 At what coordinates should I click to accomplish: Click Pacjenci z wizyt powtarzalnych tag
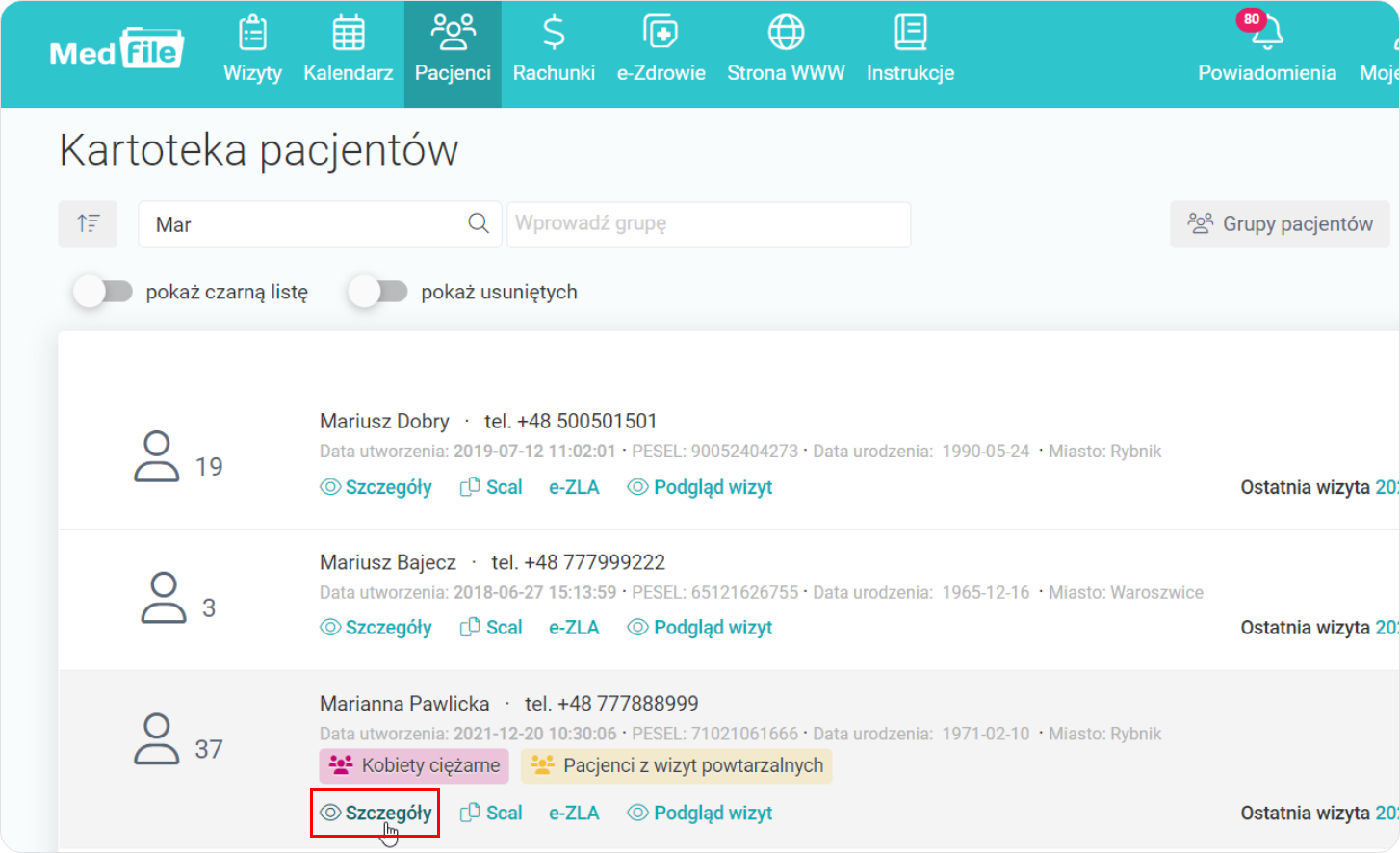pos(677,765)
